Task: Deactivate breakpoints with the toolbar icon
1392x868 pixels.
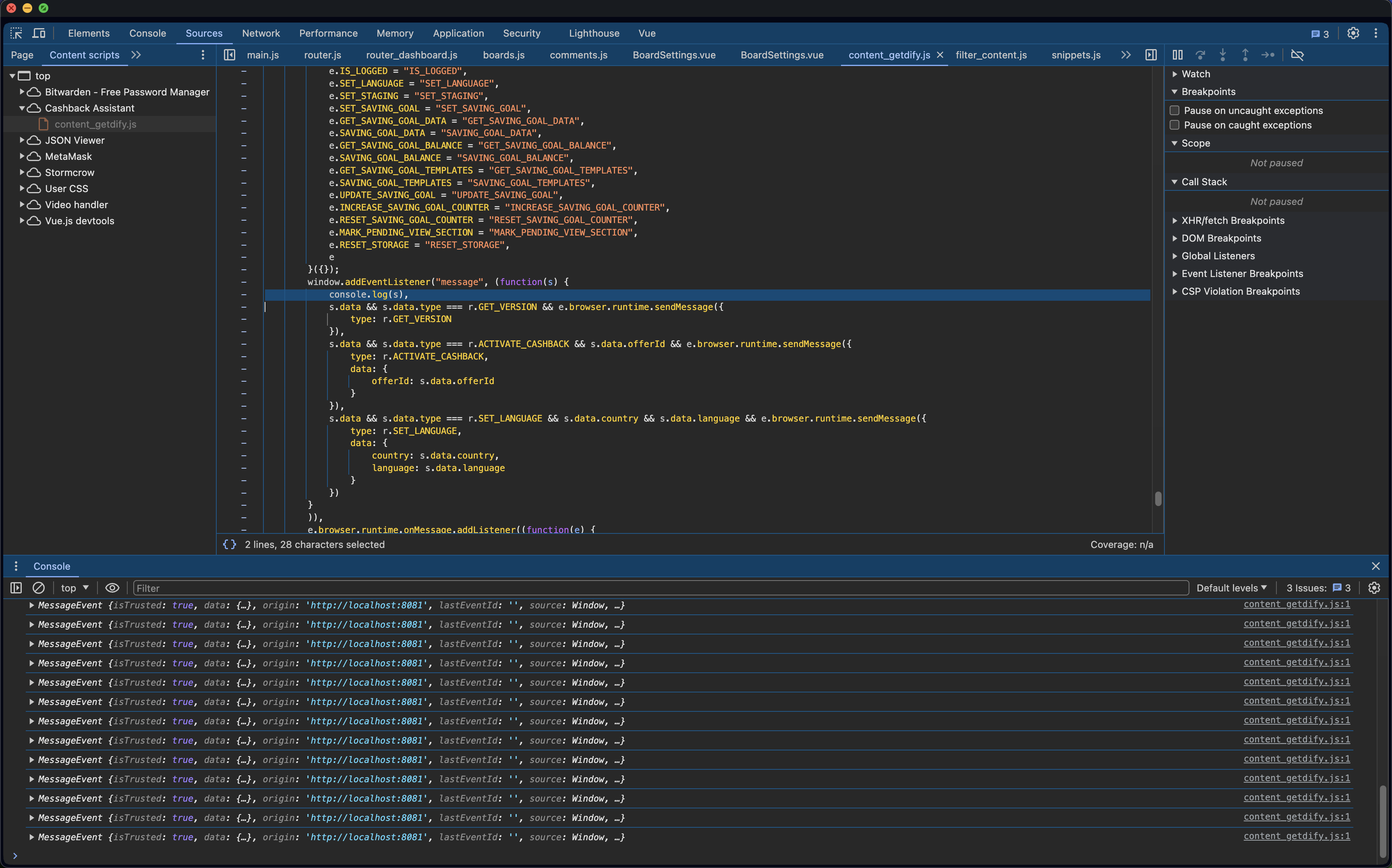Action: 1297,55
